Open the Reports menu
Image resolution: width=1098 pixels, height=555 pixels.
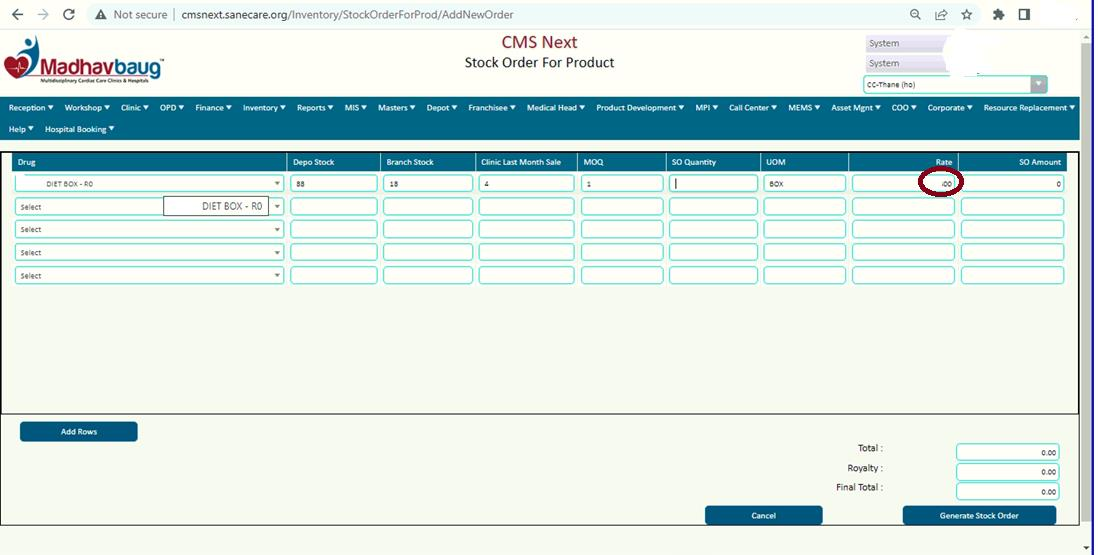315,108
